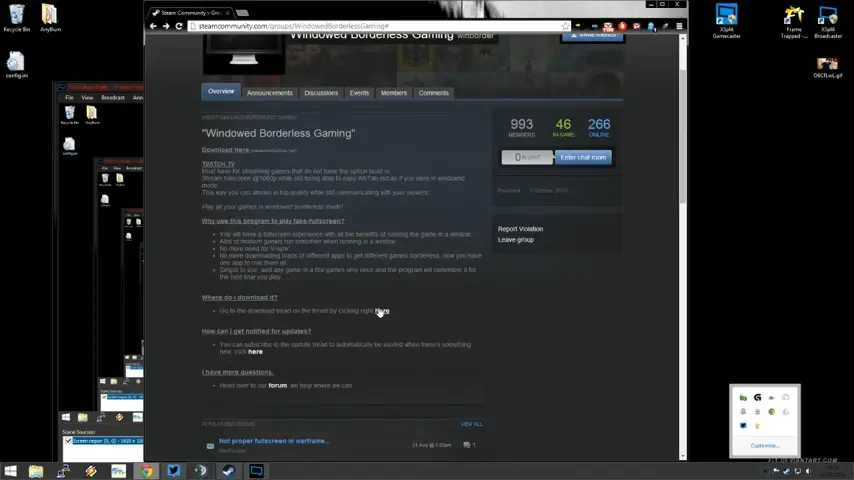
Task: Open Recycle Bin on the desktop
Action: pyautogui.click(x=16, y=18)
